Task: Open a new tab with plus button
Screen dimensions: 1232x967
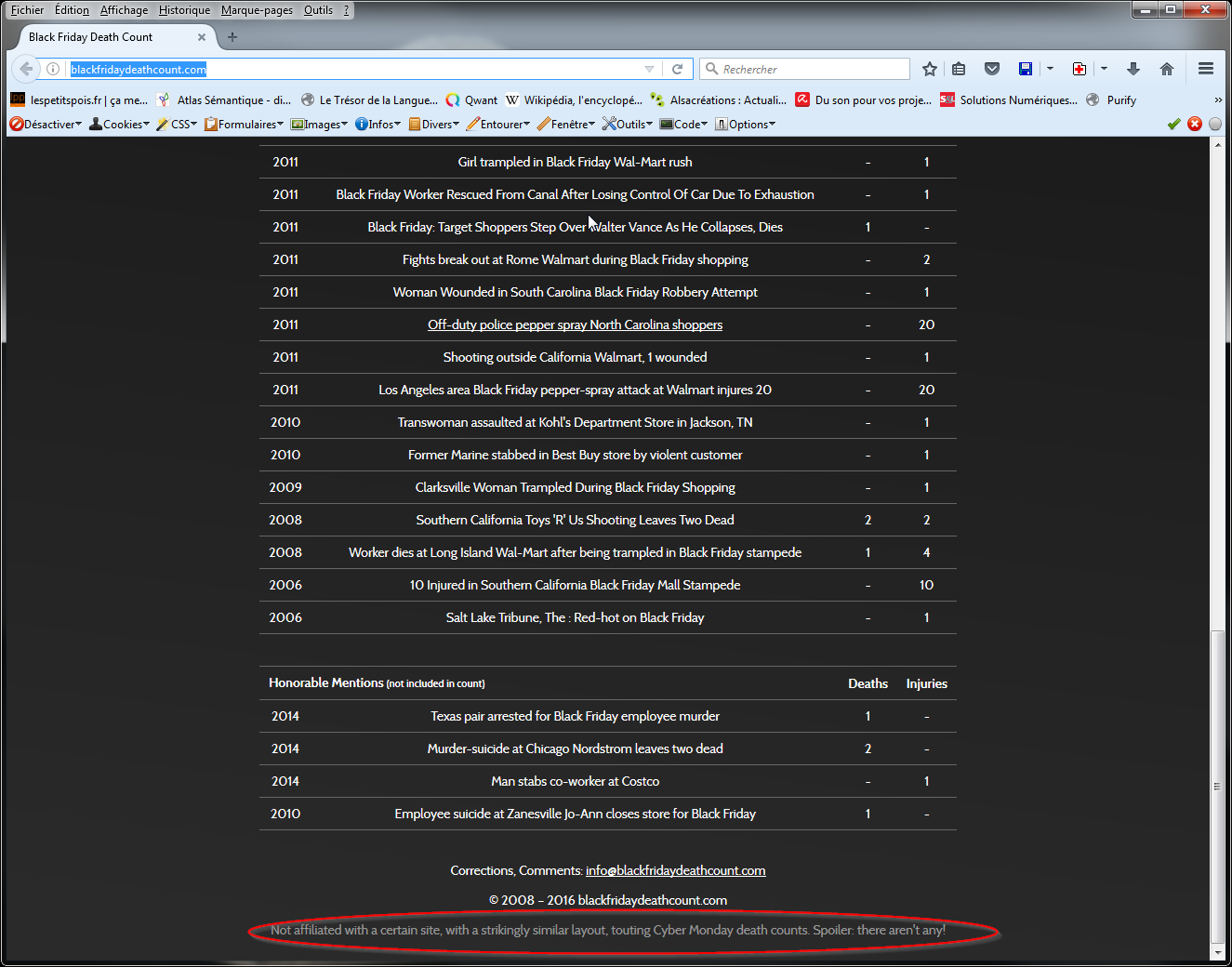Action: pos(232,37)
